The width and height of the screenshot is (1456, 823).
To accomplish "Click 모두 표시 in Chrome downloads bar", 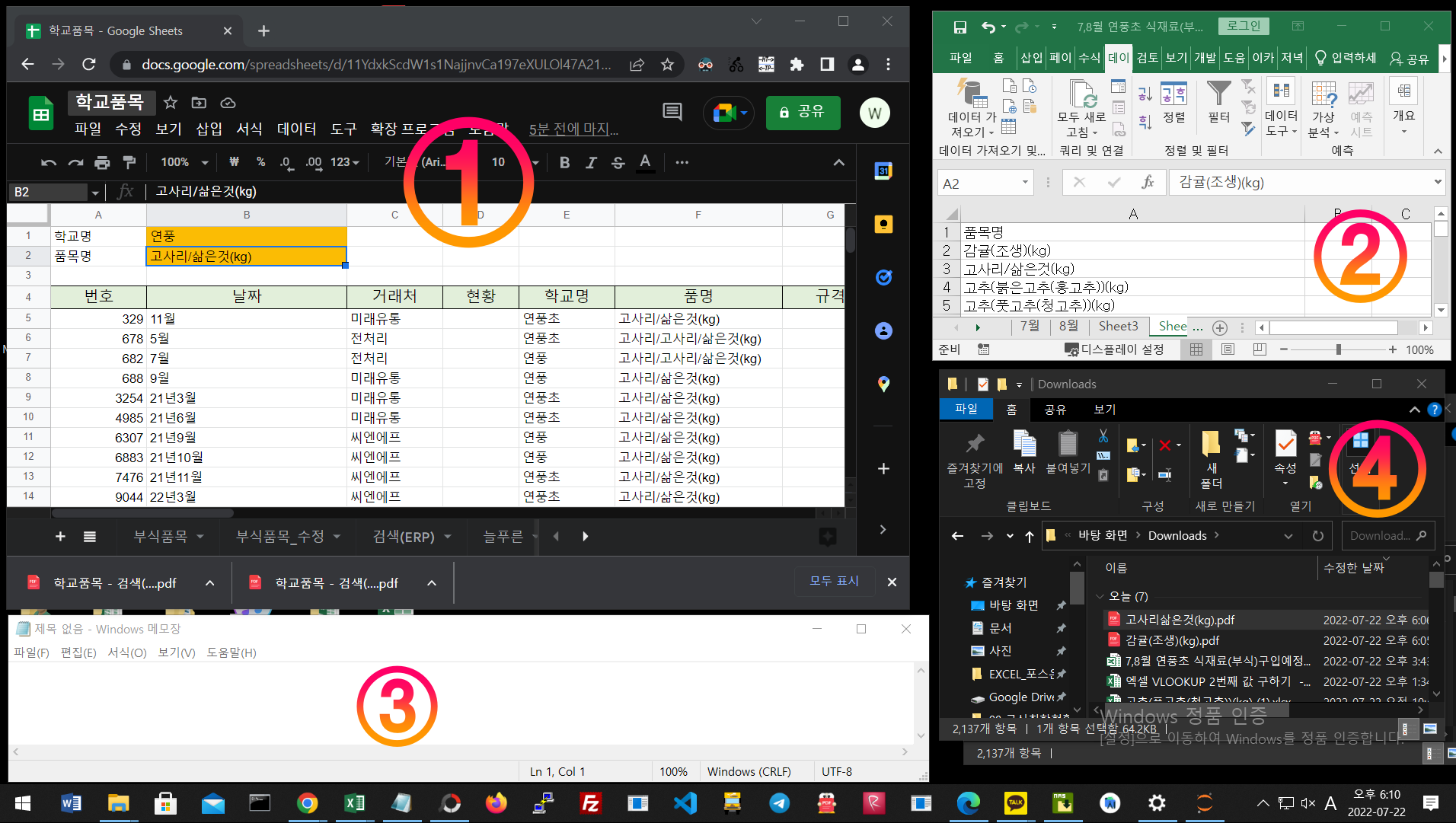I will [834, 582].
